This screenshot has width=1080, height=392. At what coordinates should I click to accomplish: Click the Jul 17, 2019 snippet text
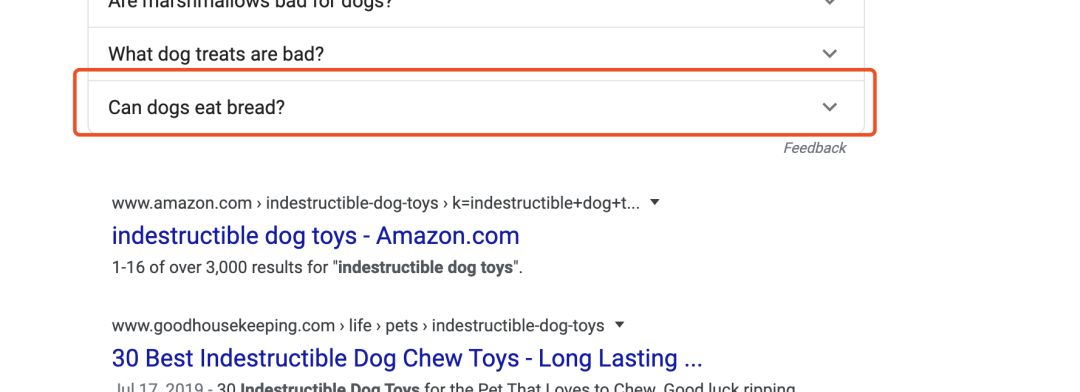160,388
